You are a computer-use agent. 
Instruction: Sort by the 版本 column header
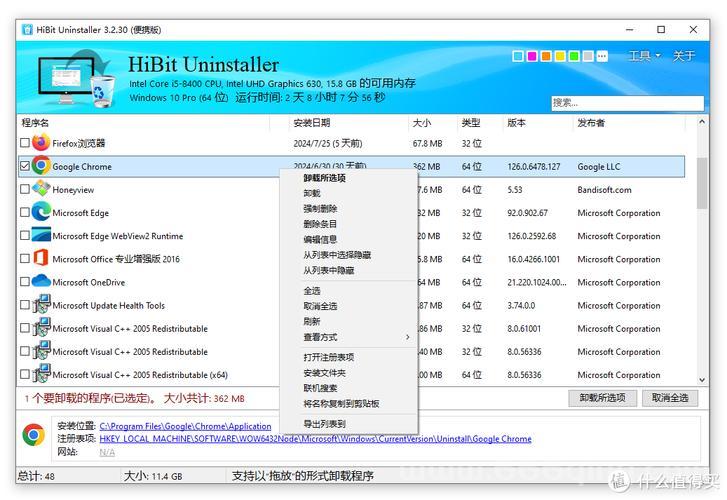click(x=516, y=123)
